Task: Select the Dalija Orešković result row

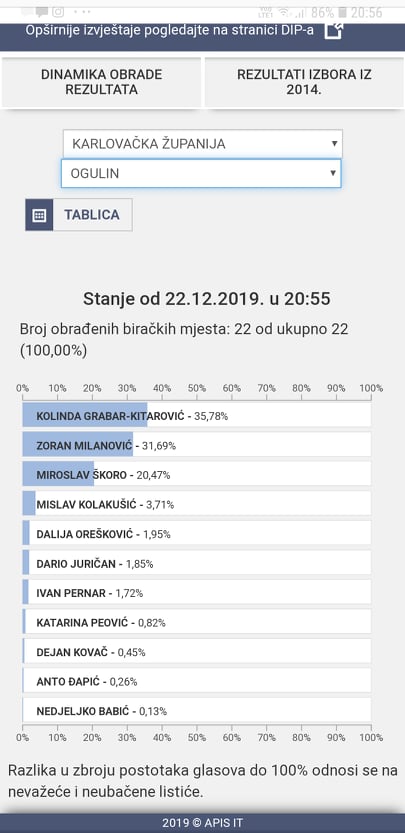Action: 197,533
